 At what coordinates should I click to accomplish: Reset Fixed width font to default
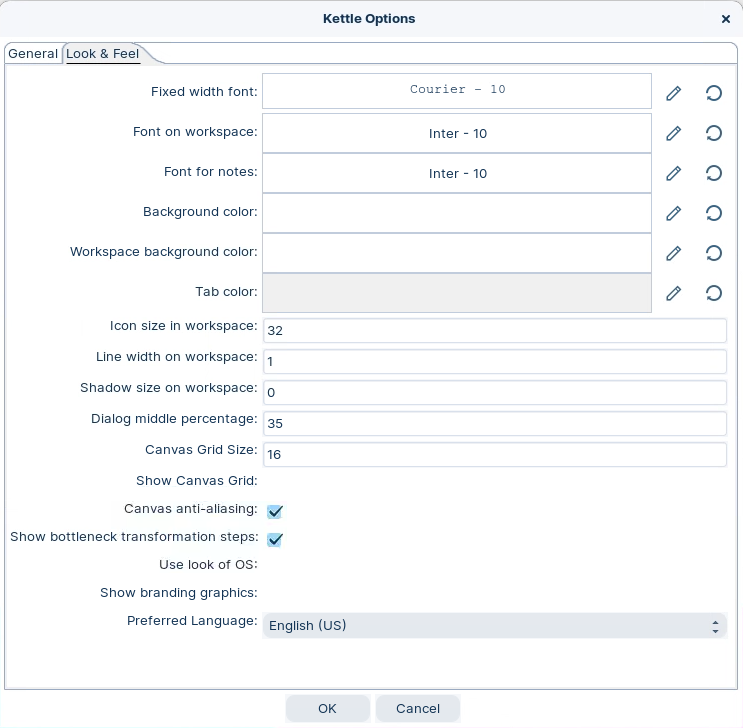coord(714,93)
